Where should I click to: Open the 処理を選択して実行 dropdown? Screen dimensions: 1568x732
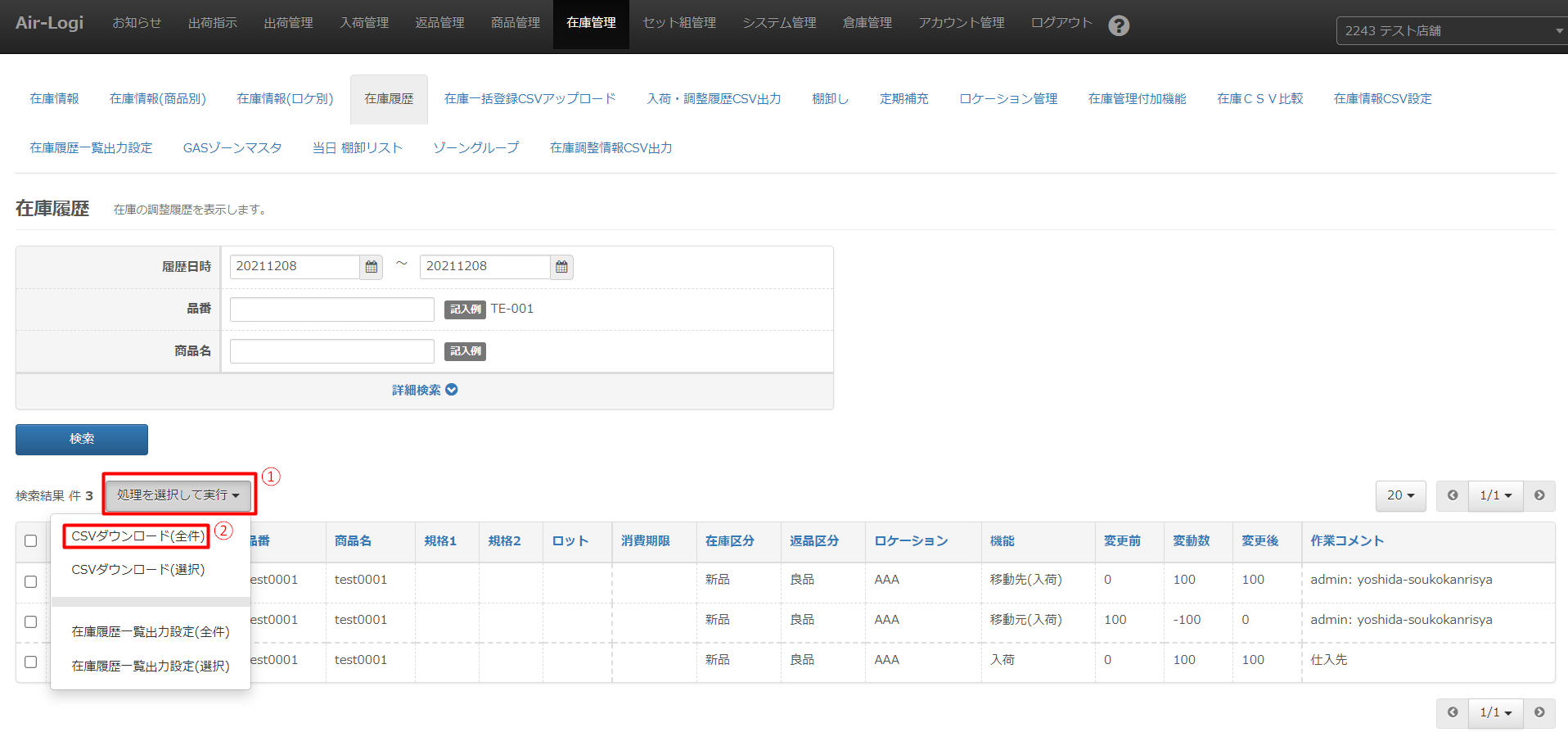178,495
